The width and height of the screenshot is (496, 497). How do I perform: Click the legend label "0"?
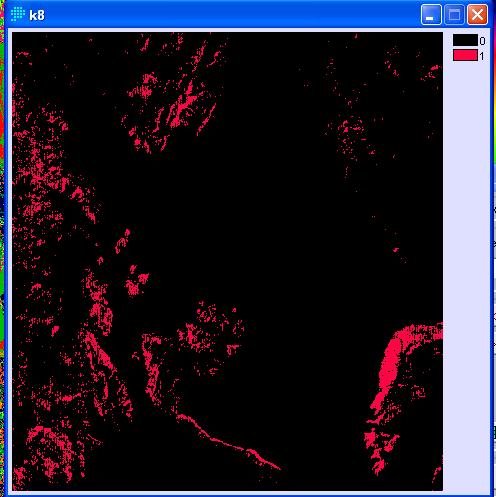(x=482, y=41)
